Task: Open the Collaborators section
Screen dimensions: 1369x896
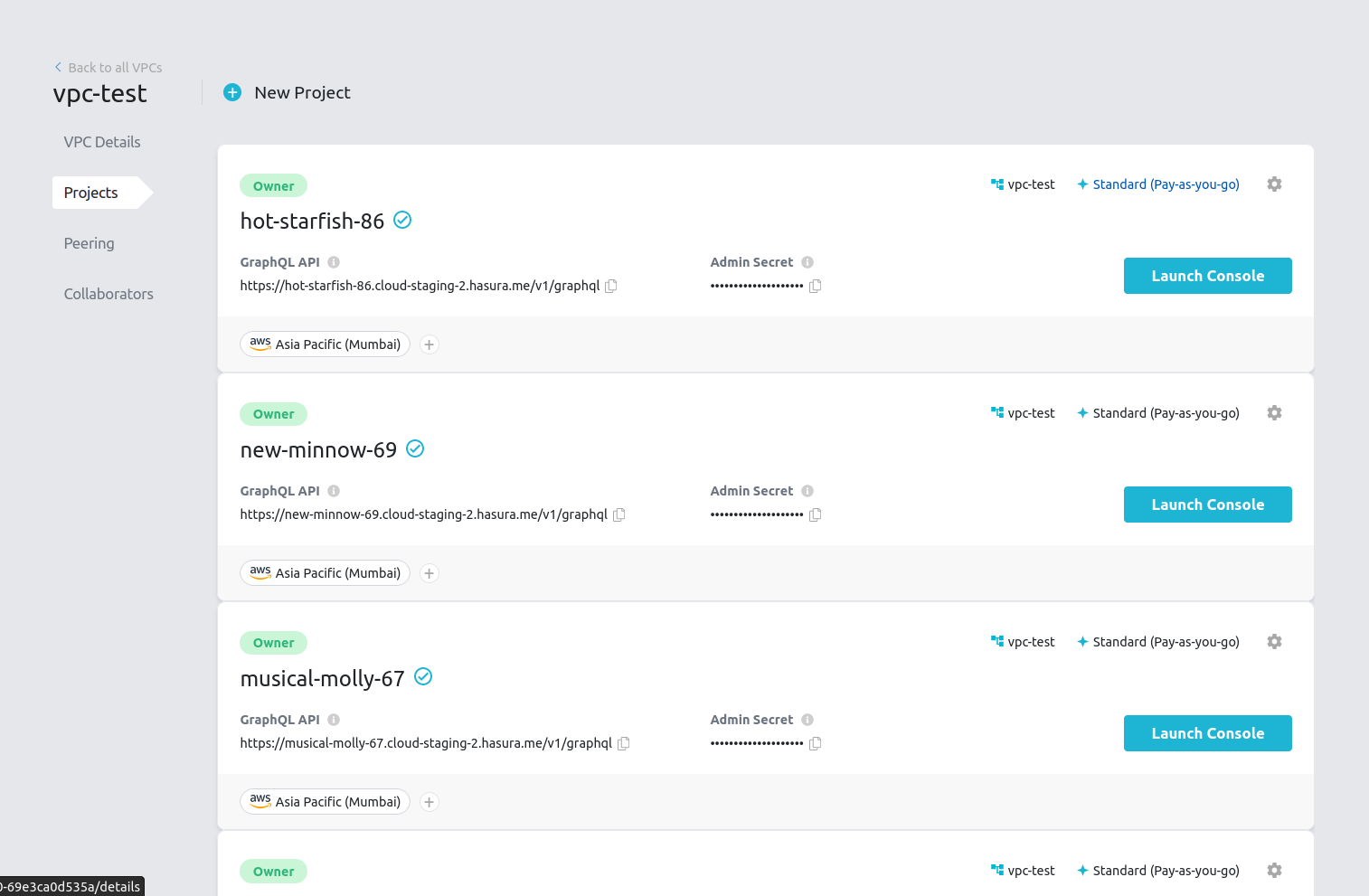Action: (x=109, y=294)
